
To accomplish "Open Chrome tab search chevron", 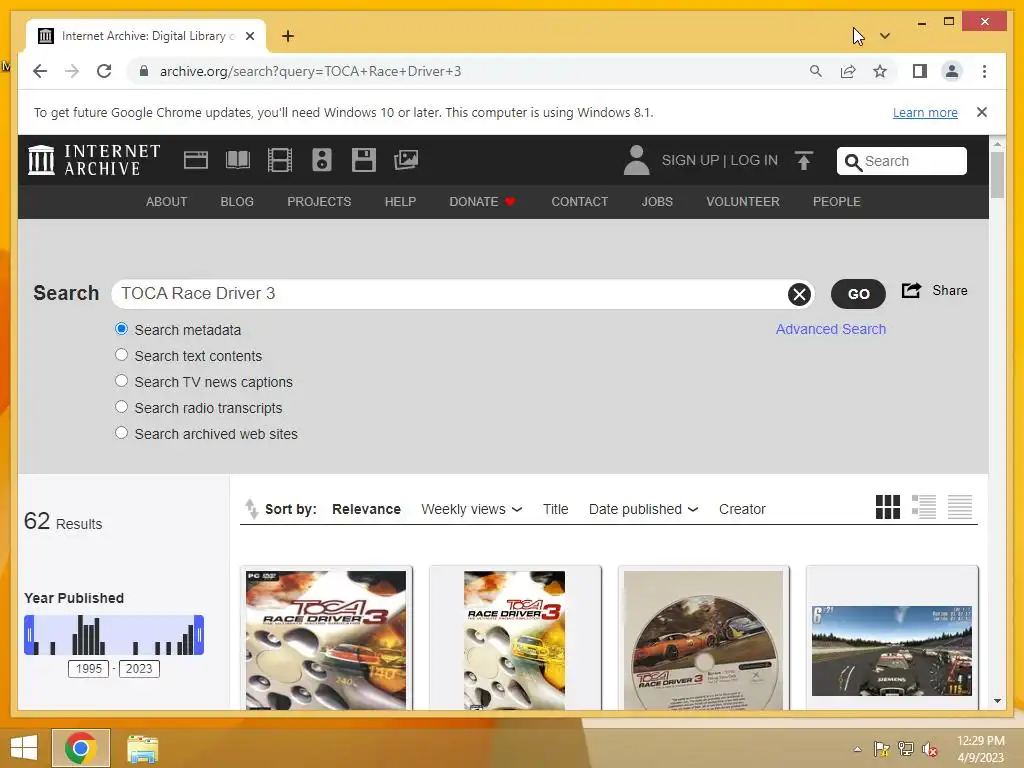I will [x=885, y=36].
